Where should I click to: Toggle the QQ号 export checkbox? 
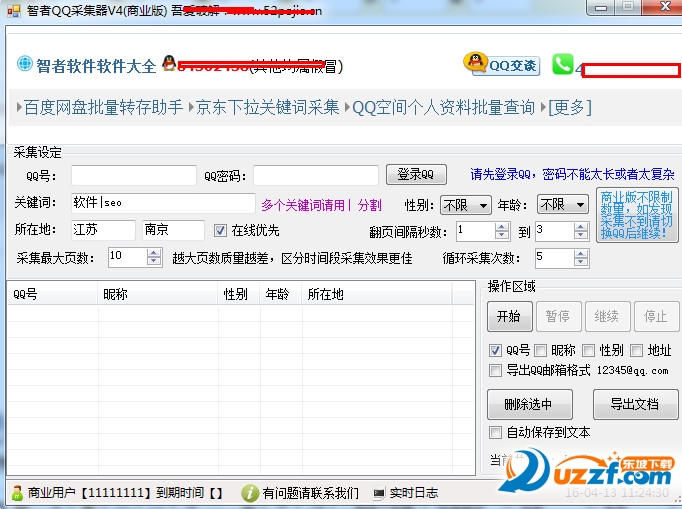tap(495, 350)
